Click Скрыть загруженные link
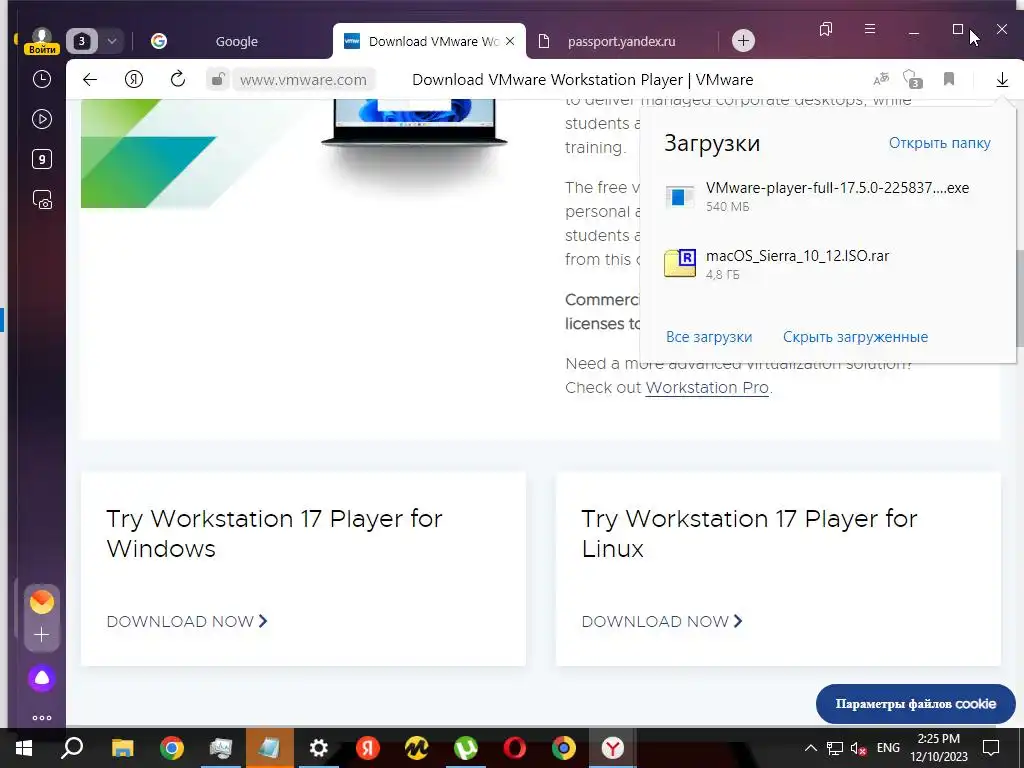Screen dimensions: 1024x768 pyautogui.click(x=855, y=337)
